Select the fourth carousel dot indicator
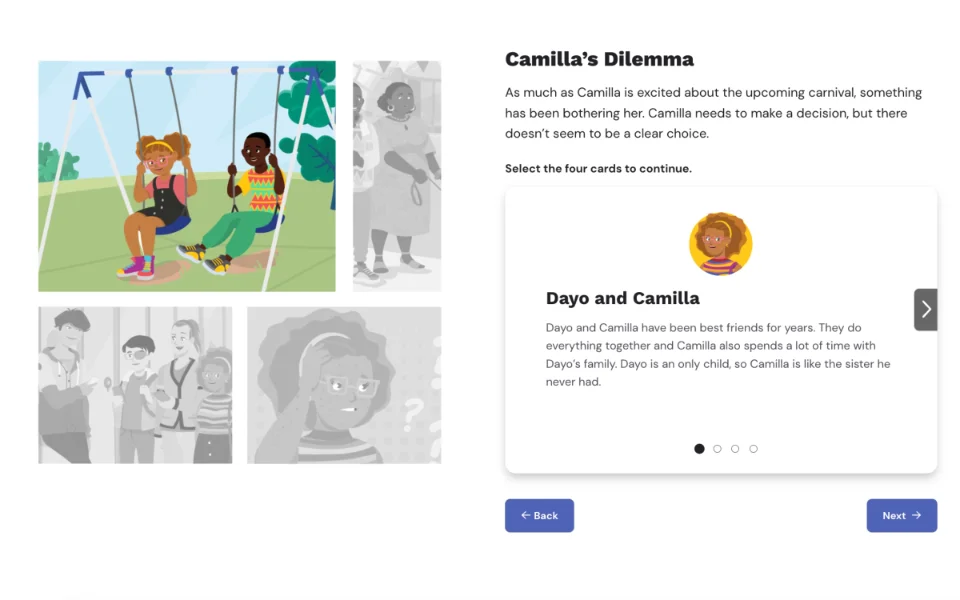 (x=753, y=449)
